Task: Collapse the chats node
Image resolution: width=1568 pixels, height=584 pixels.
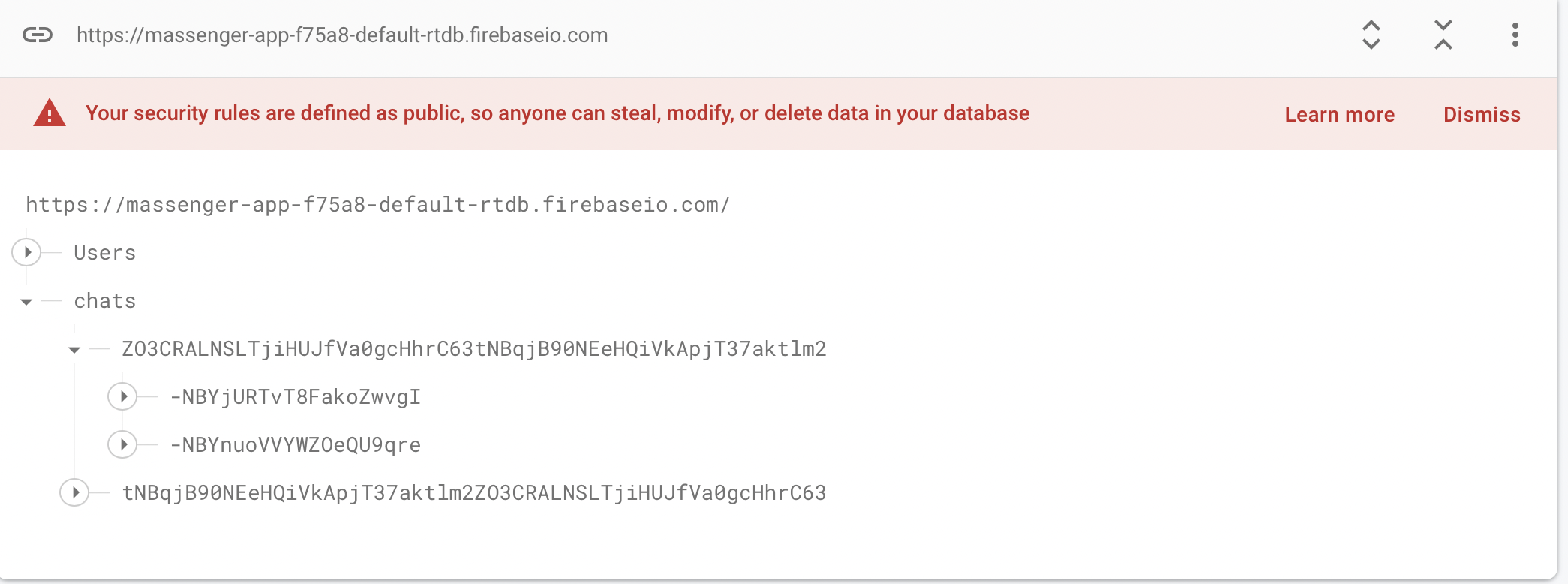Action: pos(27,300)
